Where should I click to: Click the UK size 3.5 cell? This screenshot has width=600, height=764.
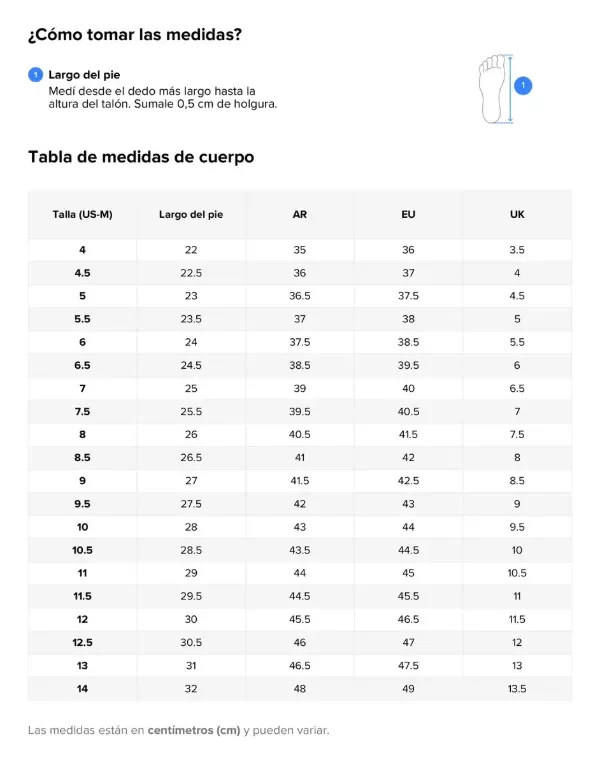tap(517, 250)
